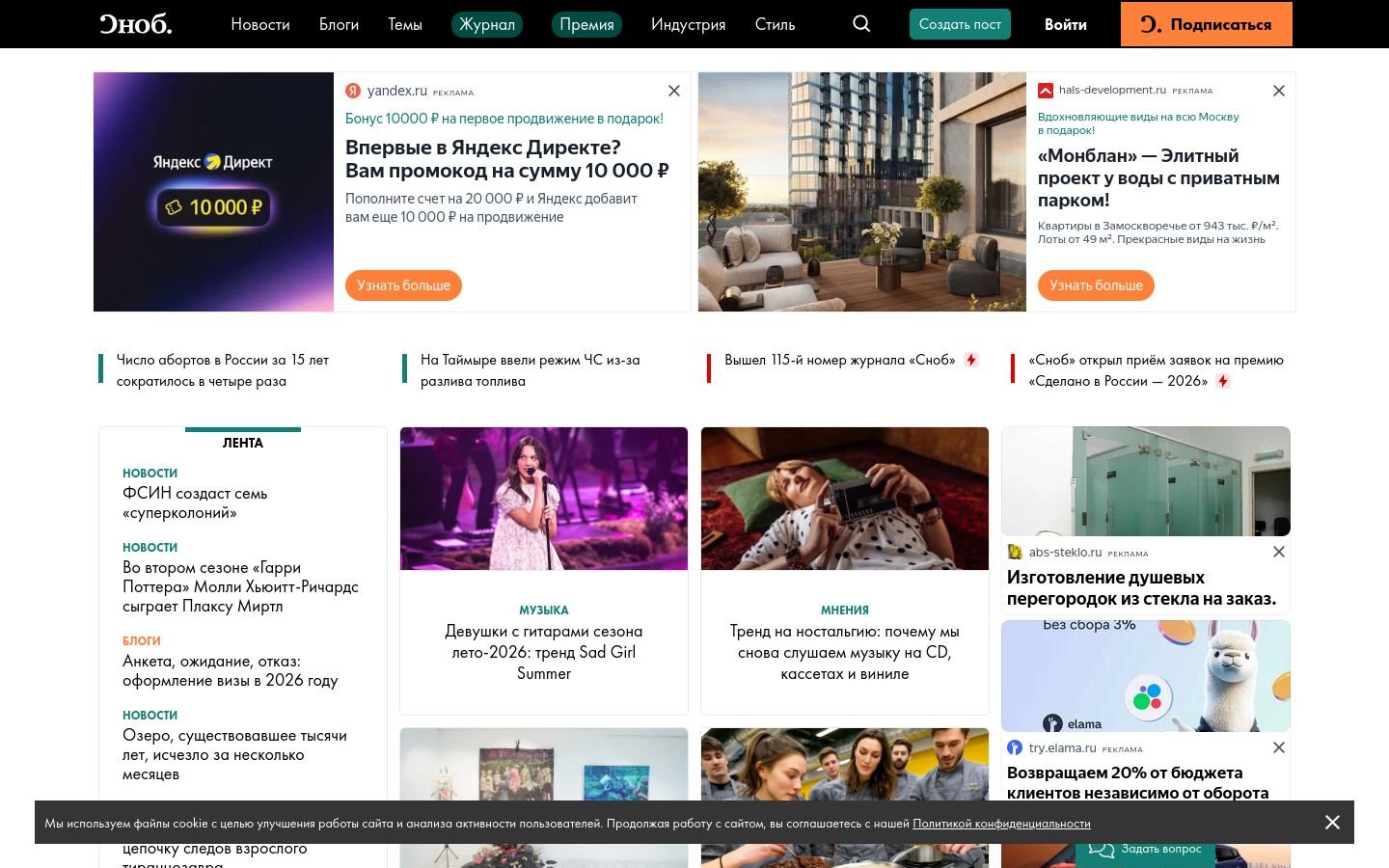1389x868 pixels.
Task: Click НОВОСТИ label above ФСИН article
Action: pos(150,473)
